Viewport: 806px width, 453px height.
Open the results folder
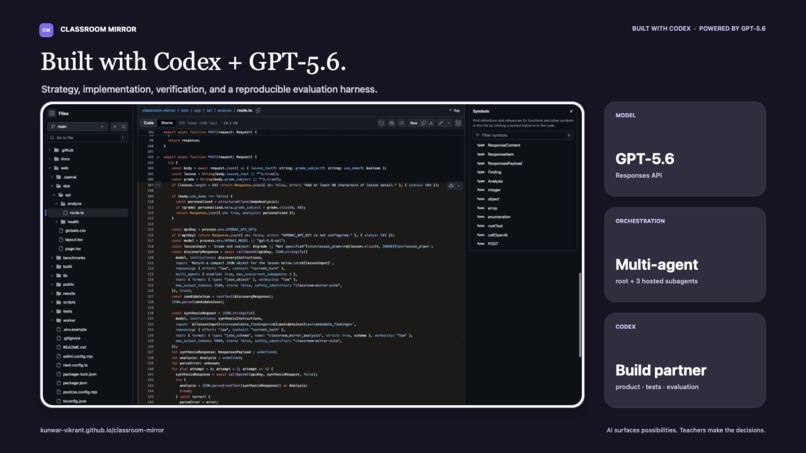tap(69, 294)
